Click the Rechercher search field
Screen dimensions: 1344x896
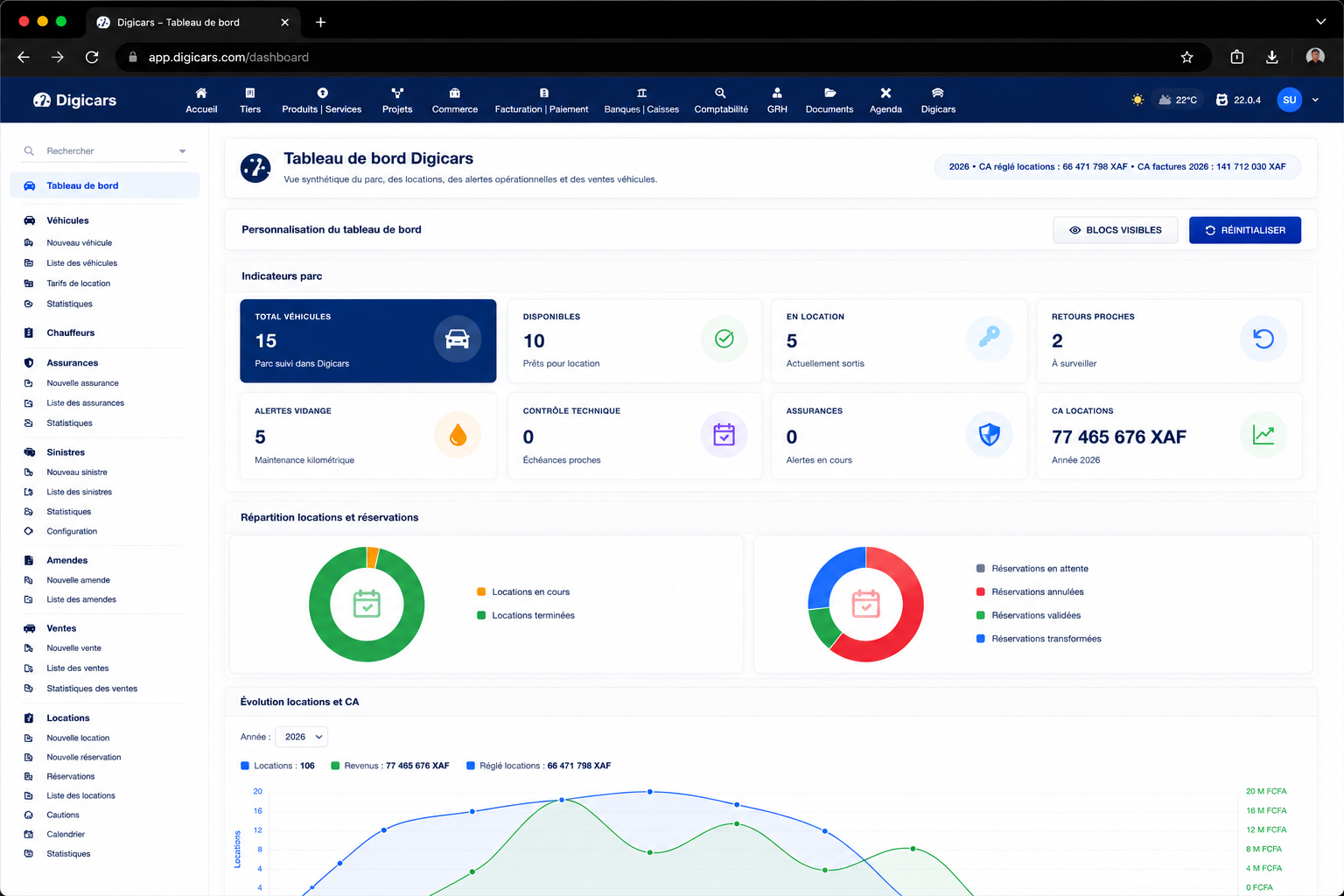pyautogui.click(x=105, y=151)
